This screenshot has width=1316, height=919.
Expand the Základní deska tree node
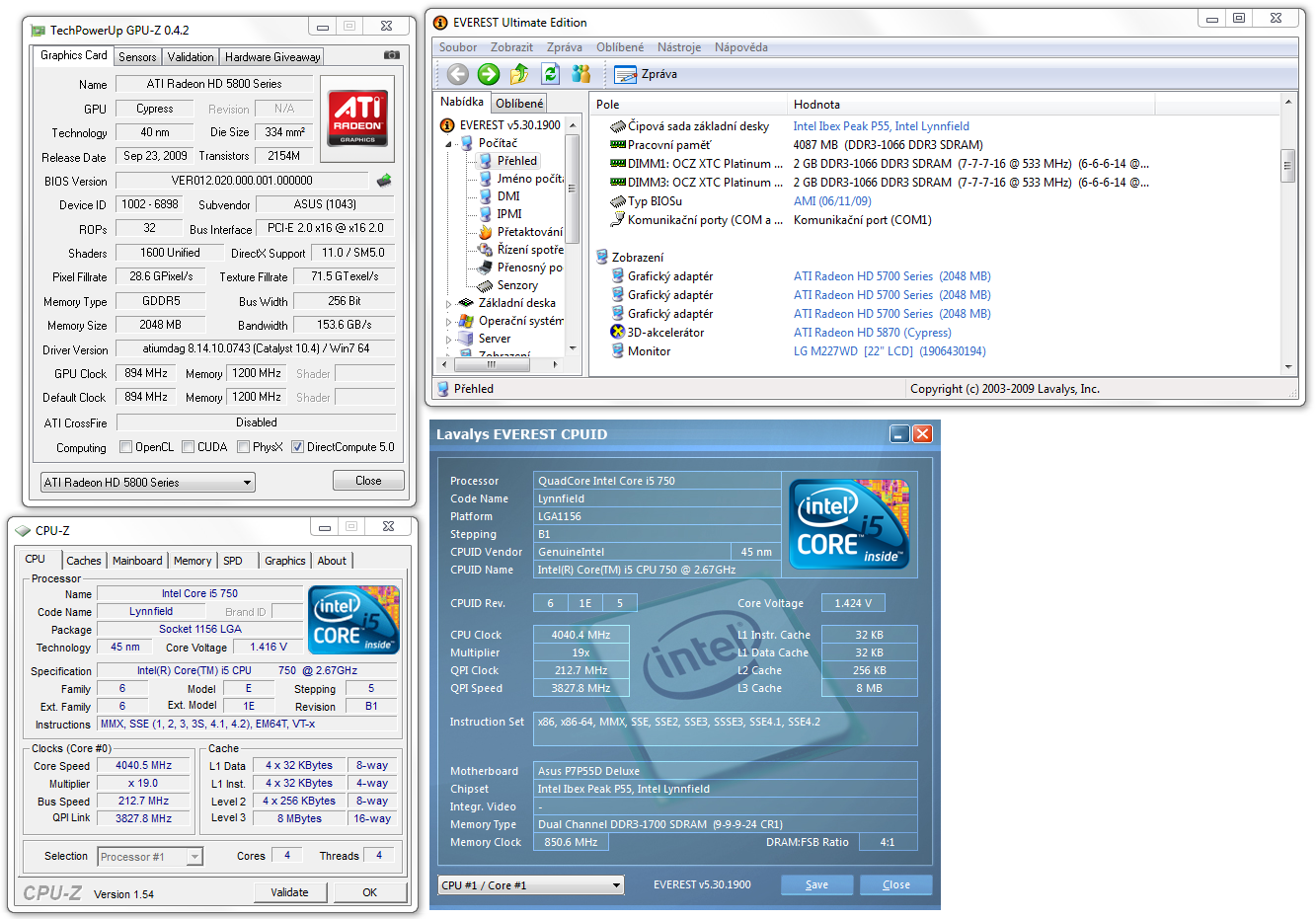click(x=448, y=304)
